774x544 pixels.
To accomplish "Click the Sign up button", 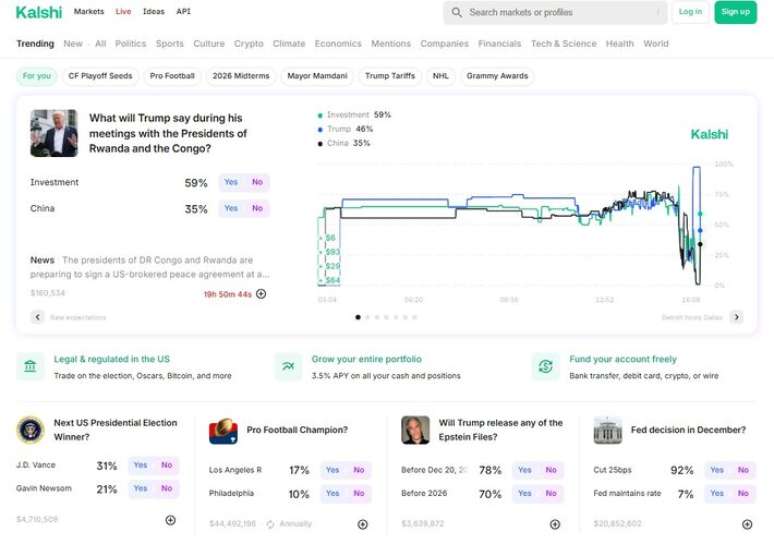I will [735, 12].
